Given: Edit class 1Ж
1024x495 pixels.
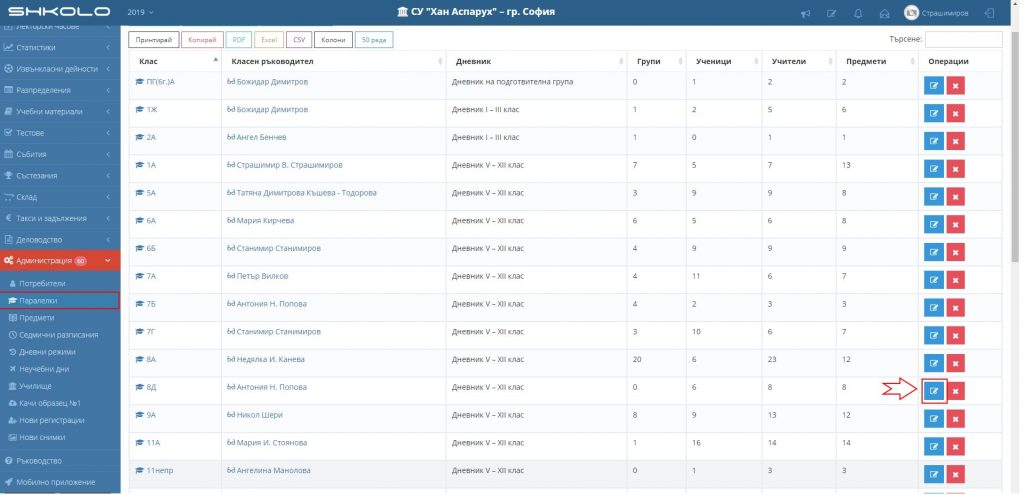Looking at the screenshot, I should point(934,114).
